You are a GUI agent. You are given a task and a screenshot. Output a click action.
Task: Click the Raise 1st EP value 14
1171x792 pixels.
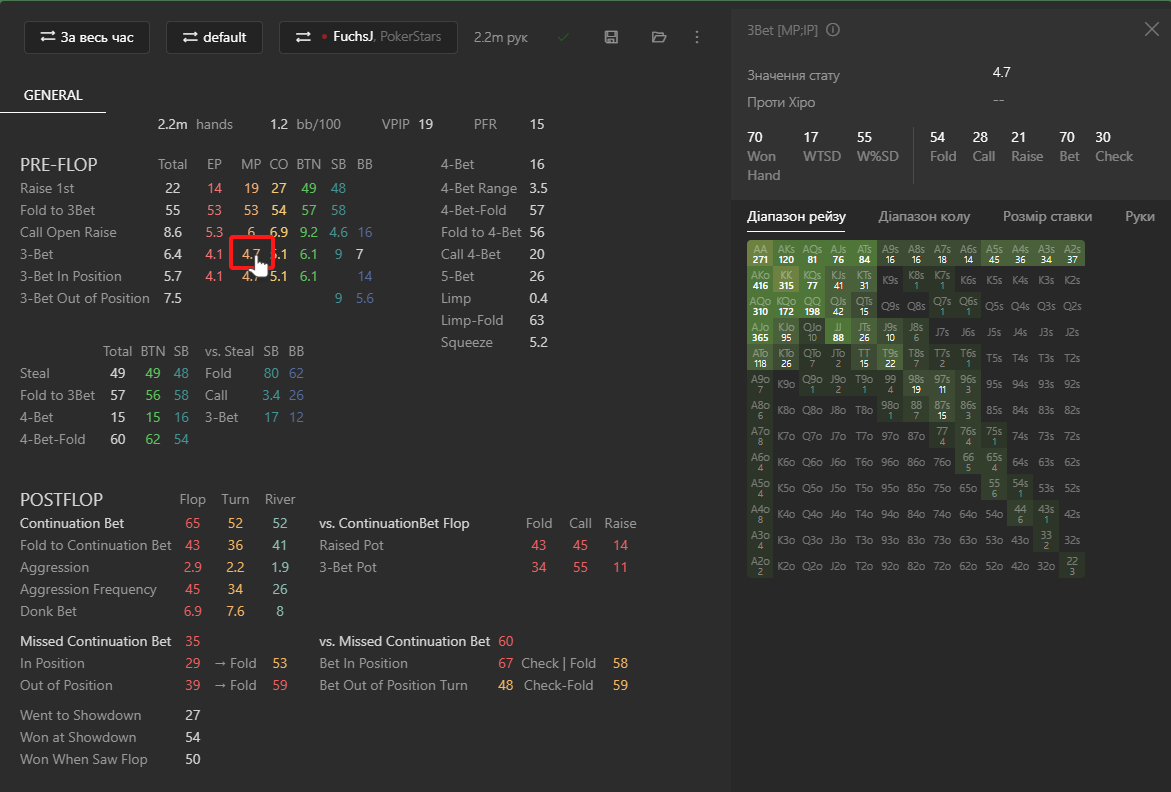pos(214,188)
